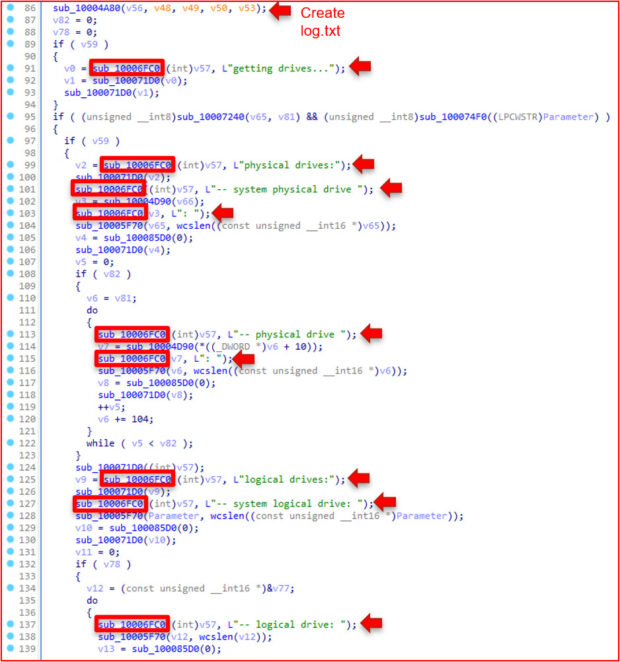Select string "getting drives..."
The image size is (620, 662).
(281, 68)
